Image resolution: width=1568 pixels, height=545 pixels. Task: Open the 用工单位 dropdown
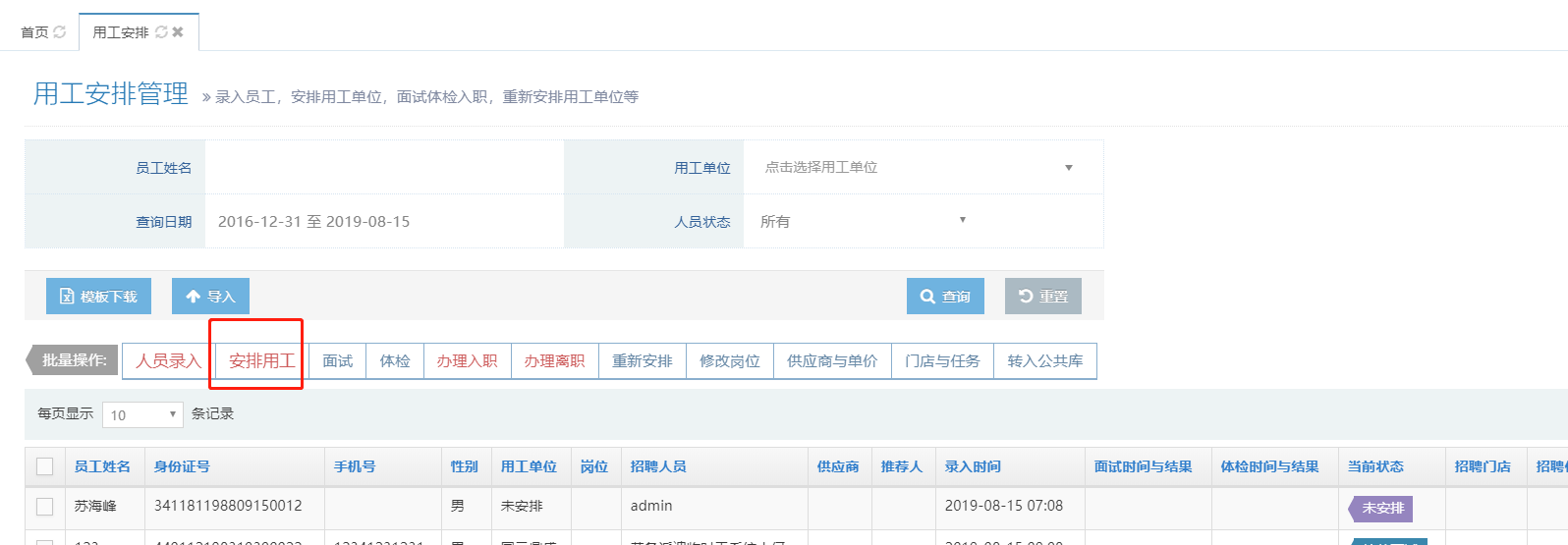922,168
